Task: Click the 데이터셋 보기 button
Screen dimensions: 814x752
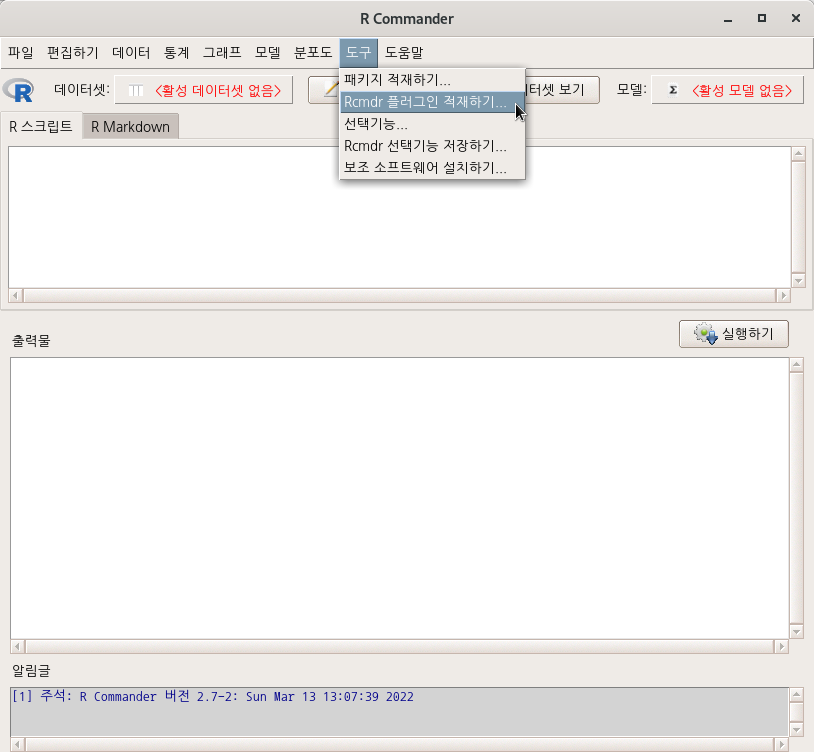Action: coord(562,90)
